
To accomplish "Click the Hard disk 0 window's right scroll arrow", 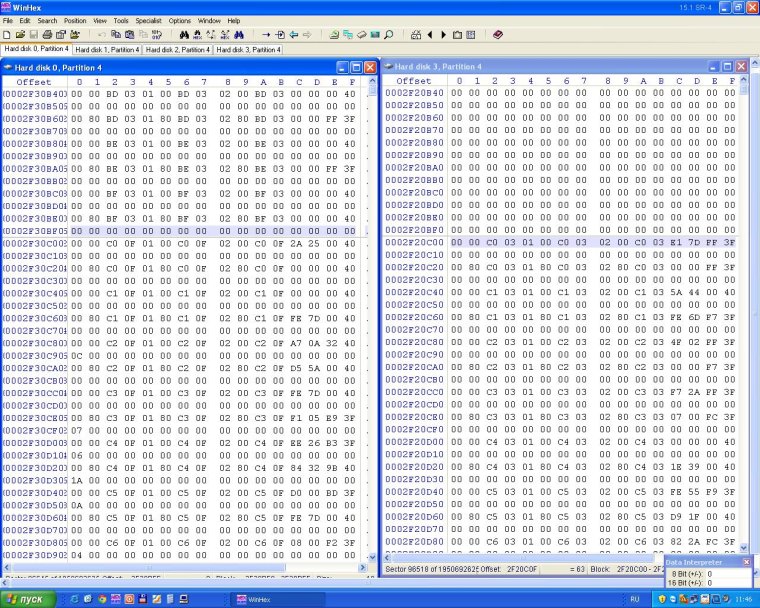I will (363, 567).
